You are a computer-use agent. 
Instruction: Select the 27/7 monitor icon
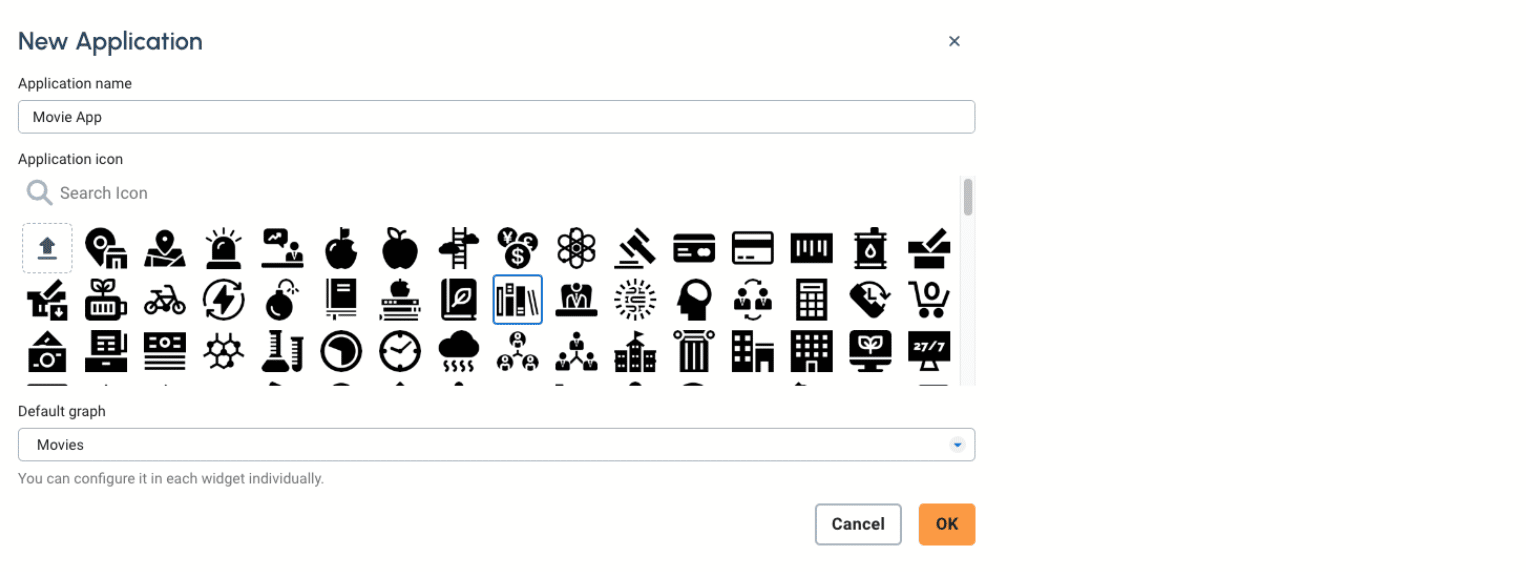pyautogui.click(x=928, y=351)
